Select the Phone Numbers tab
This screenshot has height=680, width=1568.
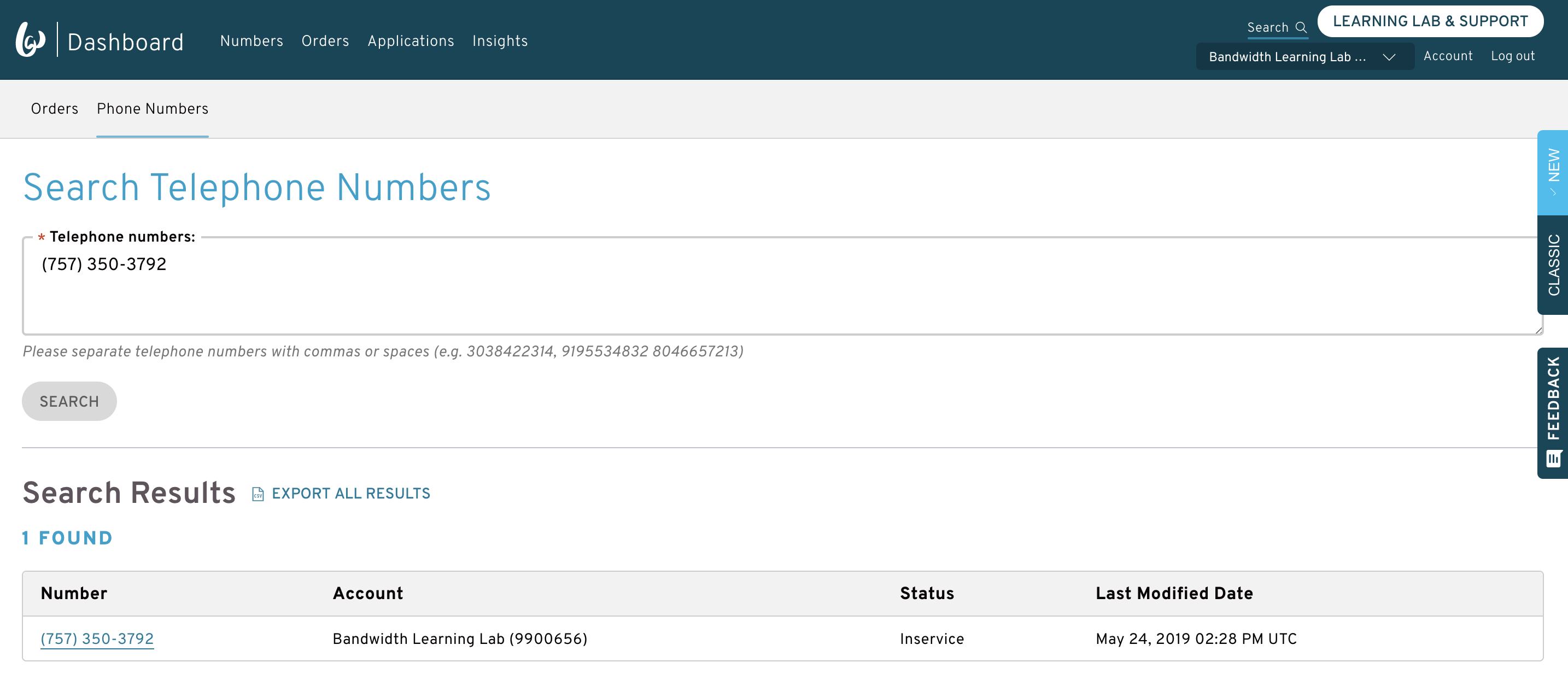[152, 108]
